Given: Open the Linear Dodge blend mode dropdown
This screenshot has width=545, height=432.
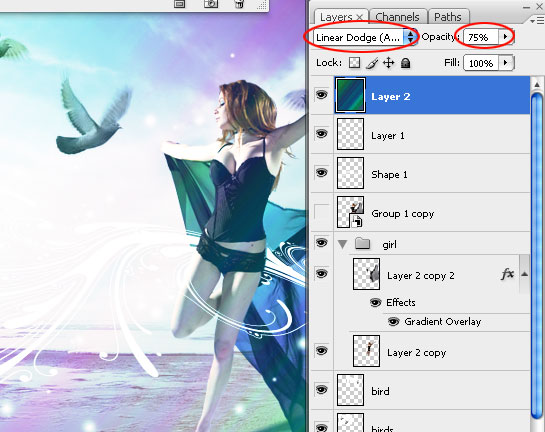Looking at the screenshot, I should (x=365, y=37).
